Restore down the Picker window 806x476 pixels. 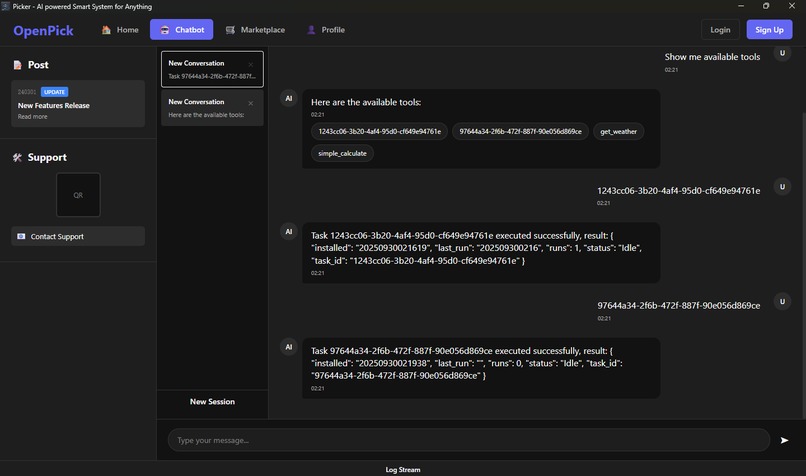tap(766, 6)
